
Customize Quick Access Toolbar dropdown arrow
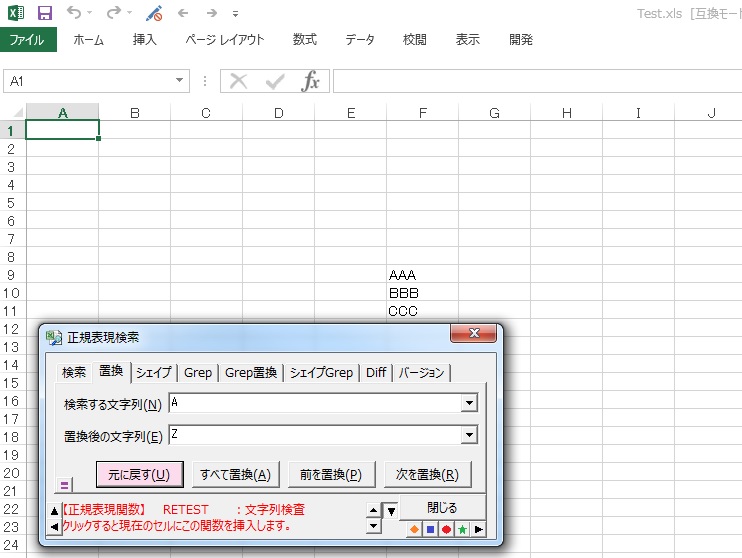(x=235, y=15)
